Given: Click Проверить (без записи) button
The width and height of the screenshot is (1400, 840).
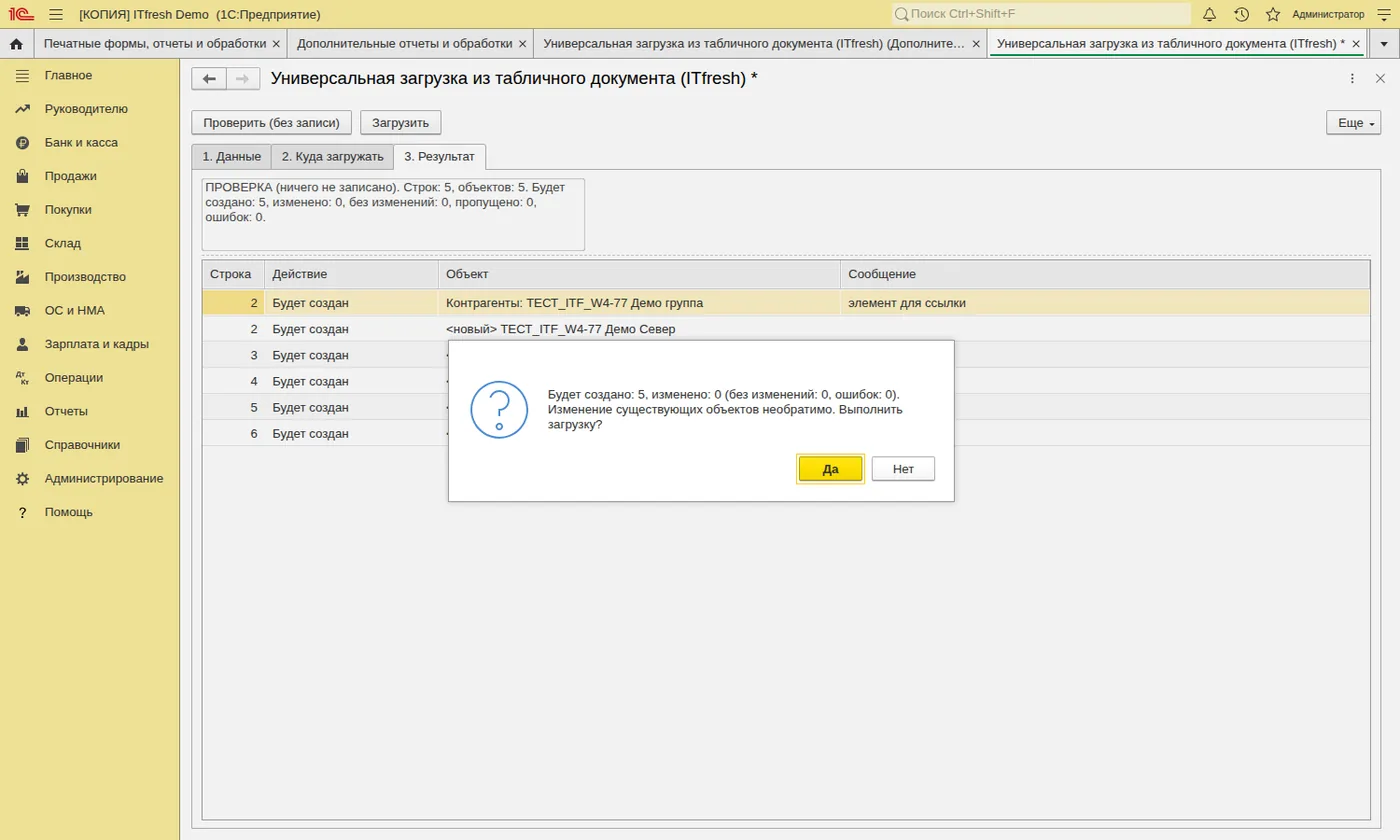Looking at the screenshot, I should pos(272,122).
